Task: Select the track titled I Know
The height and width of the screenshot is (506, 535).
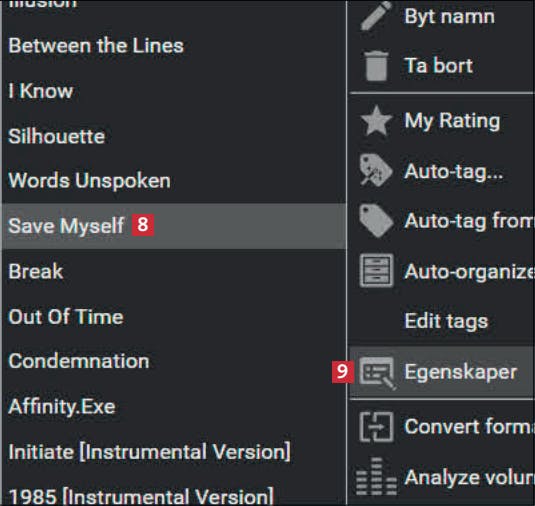Action: coord(174,91)
